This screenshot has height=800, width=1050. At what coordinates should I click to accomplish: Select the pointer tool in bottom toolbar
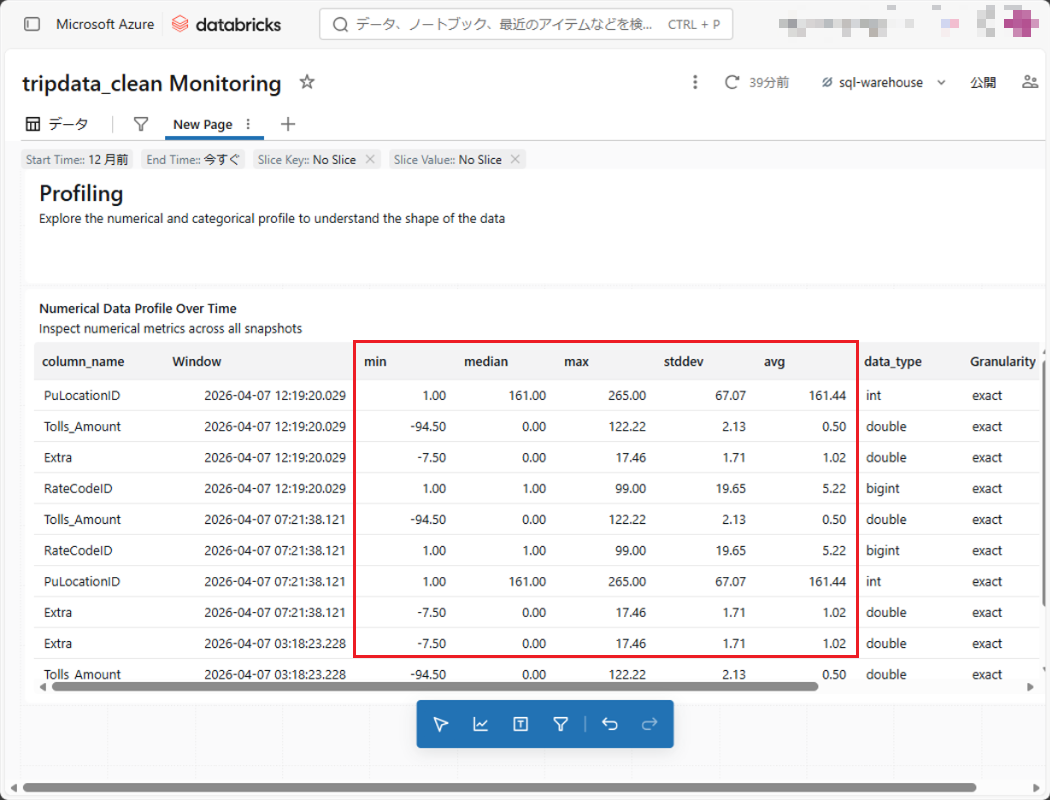[x=441, y=724]
